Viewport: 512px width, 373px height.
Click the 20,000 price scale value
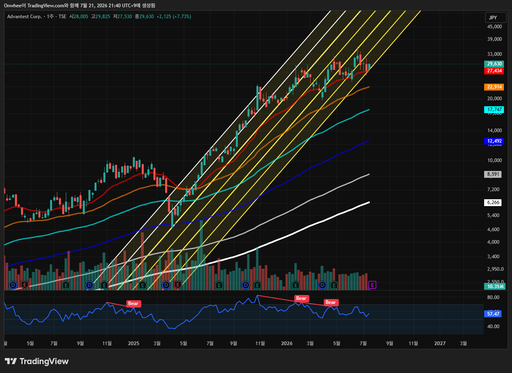495,98
